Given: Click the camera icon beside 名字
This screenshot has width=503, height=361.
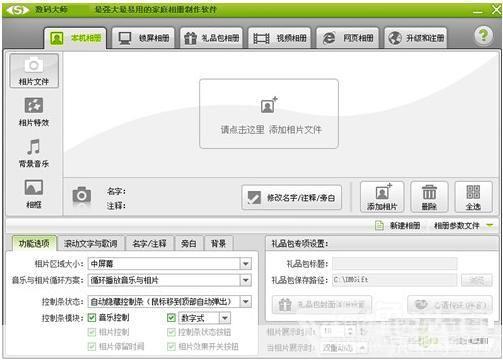Looking at the screenshot, I should [82, 195].
